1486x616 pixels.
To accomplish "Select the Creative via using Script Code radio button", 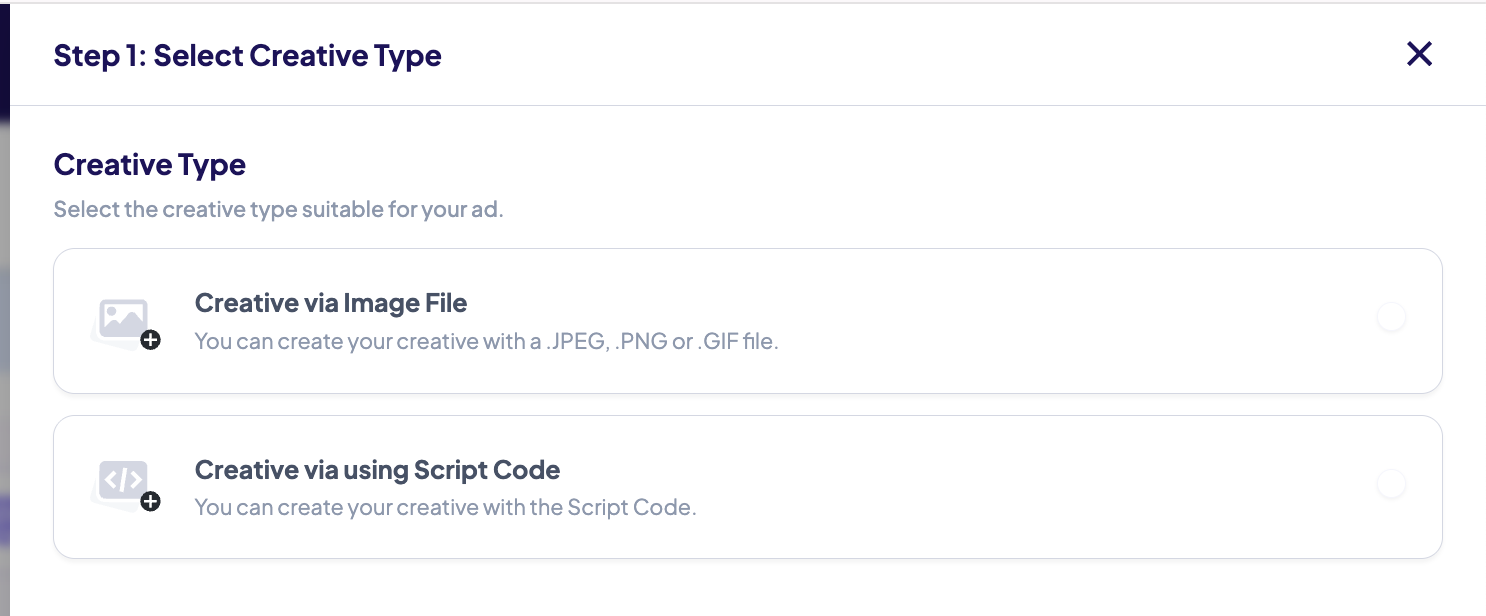I will [1391, 485].
